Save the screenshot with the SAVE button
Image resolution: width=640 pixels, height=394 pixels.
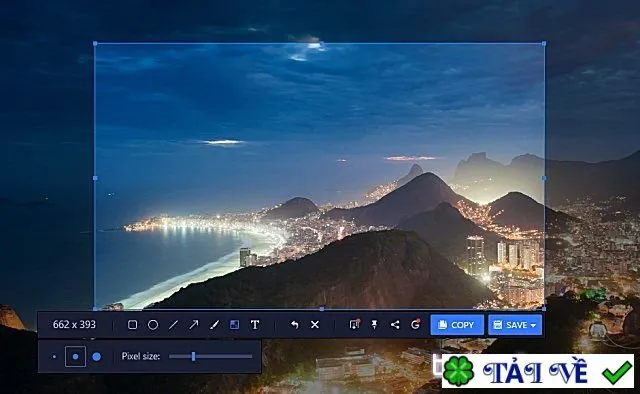[515, 325]
